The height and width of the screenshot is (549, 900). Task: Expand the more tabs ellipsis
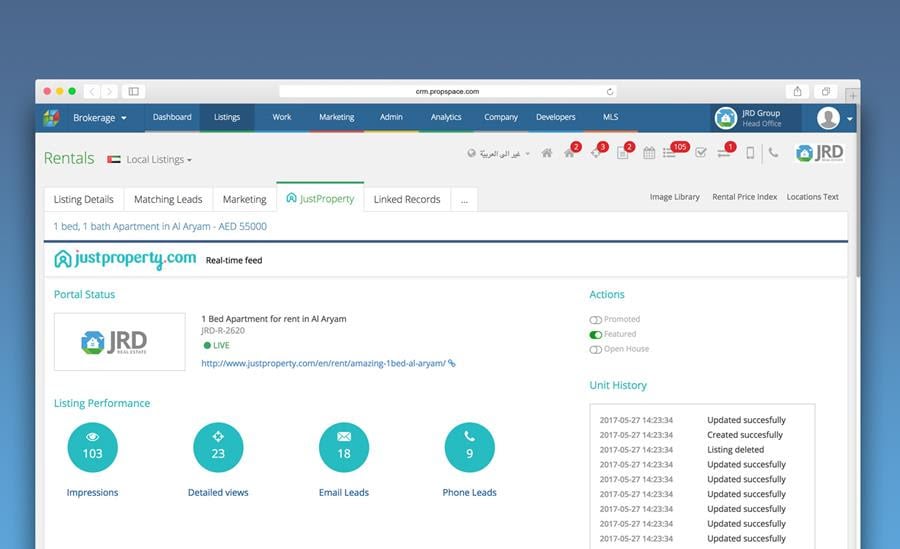coord(464,200)
